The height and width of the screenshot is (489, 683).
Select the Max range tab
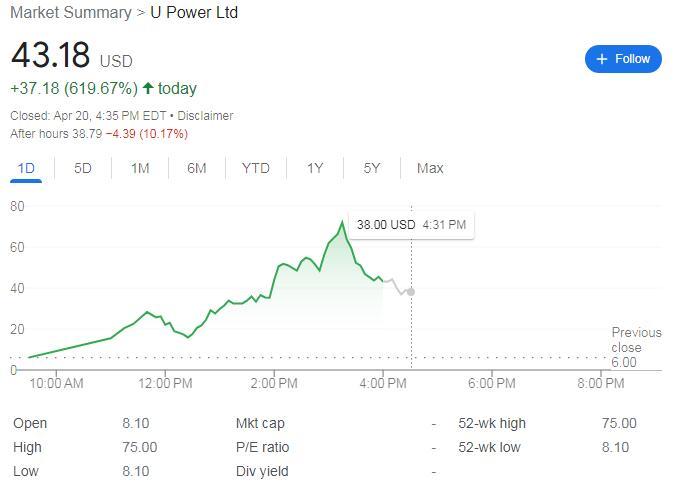430,168
